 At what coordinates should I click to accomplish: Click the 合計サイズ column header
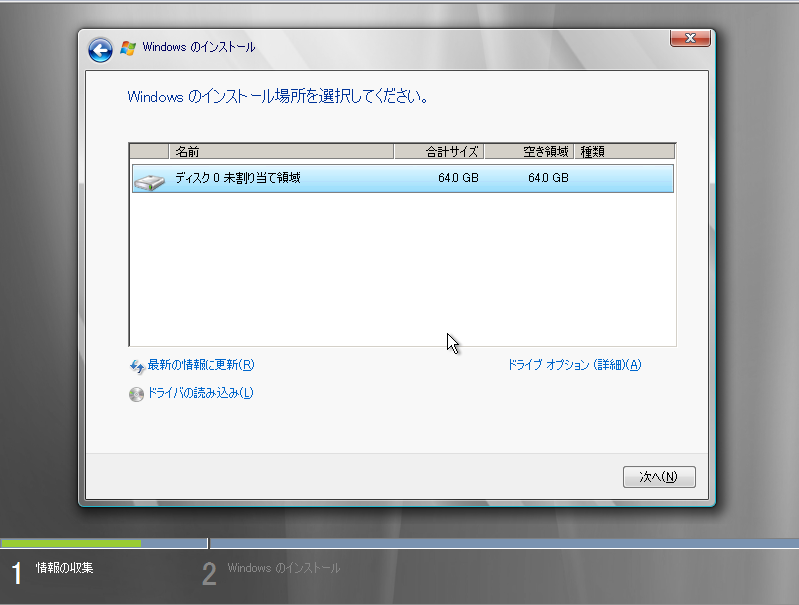point(439,151)
